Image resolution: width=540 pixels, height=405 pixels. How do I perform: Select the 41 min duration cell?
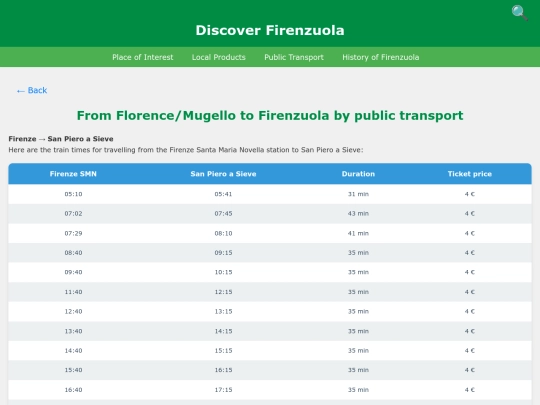coord(358,233)
